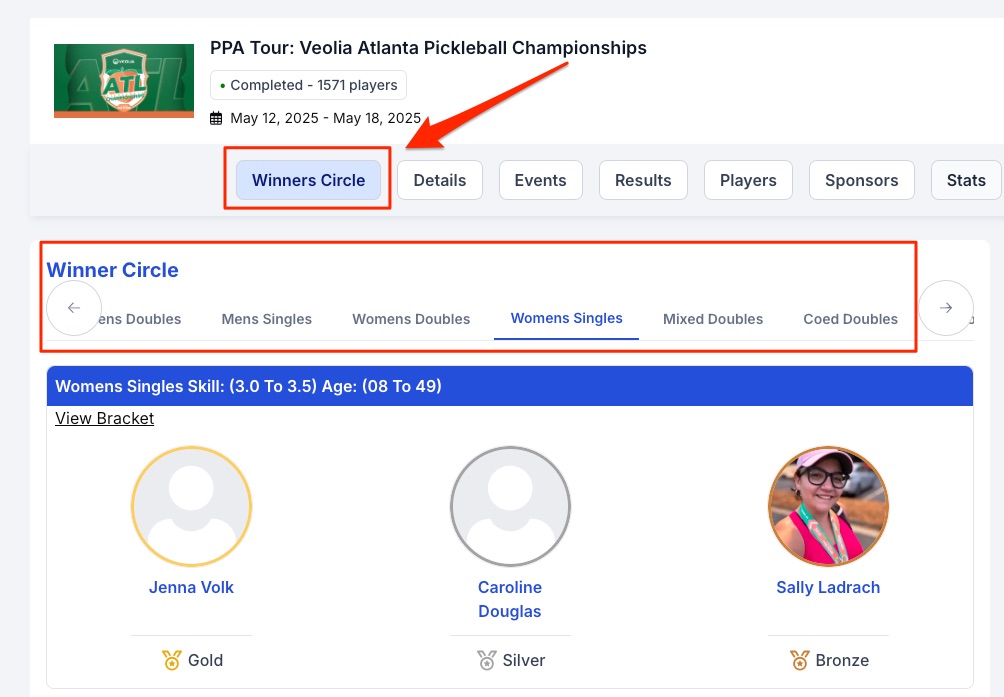Open the Players tab
The image size is (1004, 697).
point(748,180)
